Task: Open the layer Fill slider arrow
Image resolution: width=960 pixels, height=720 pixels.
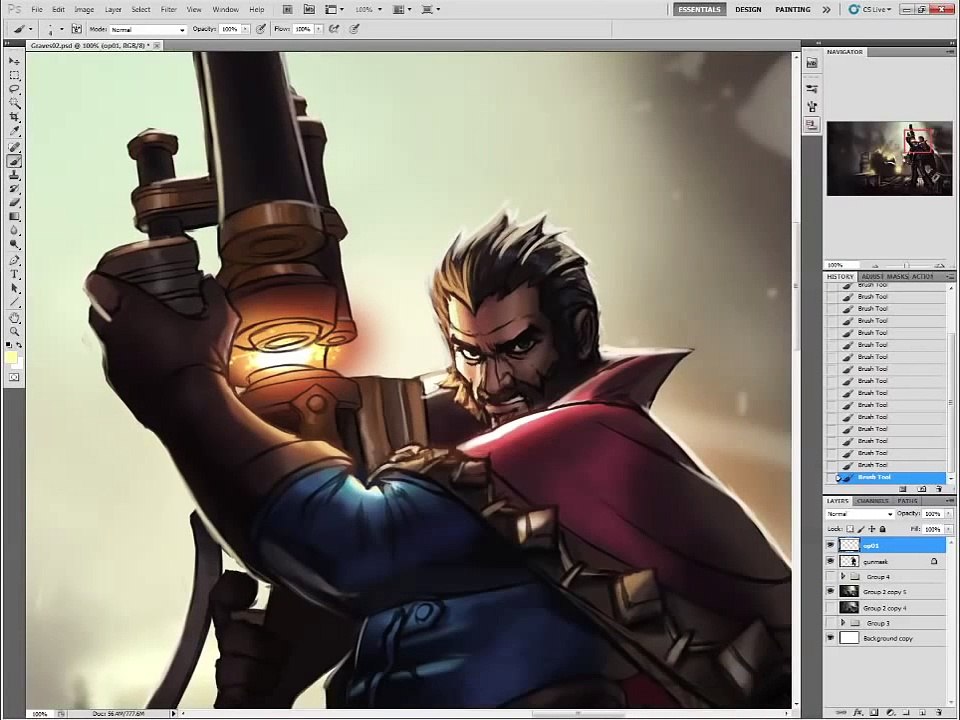Action: (948, 529)
